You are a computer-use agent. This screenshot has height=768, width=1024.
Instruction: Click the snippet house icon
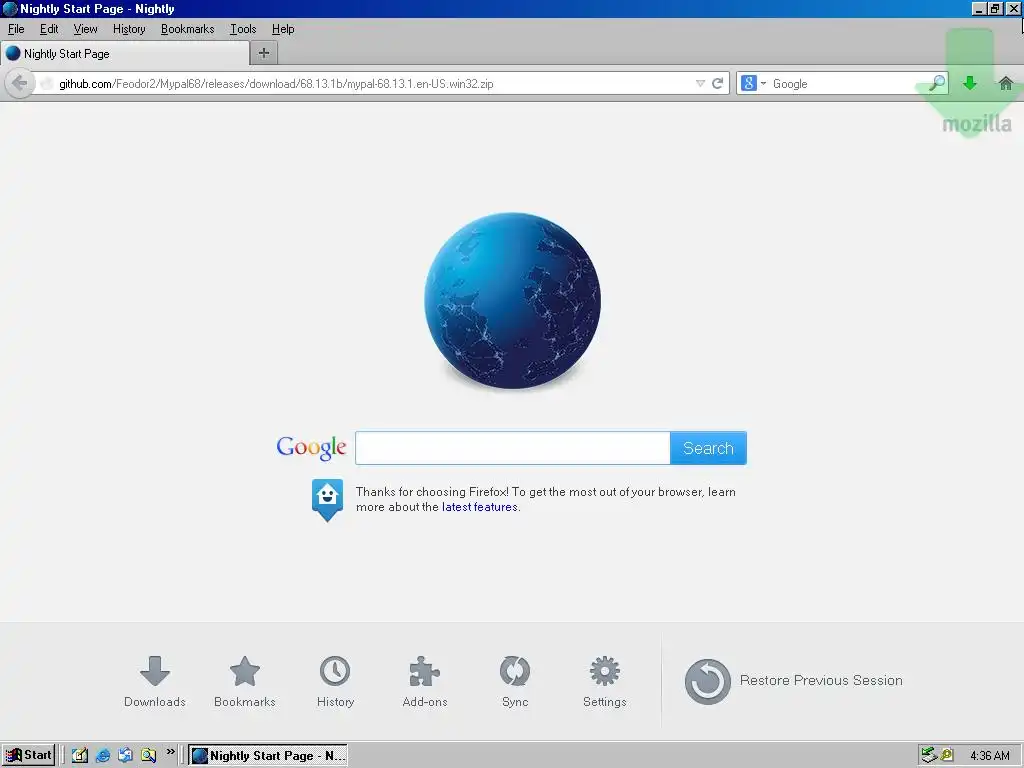(x=327, y=500)
